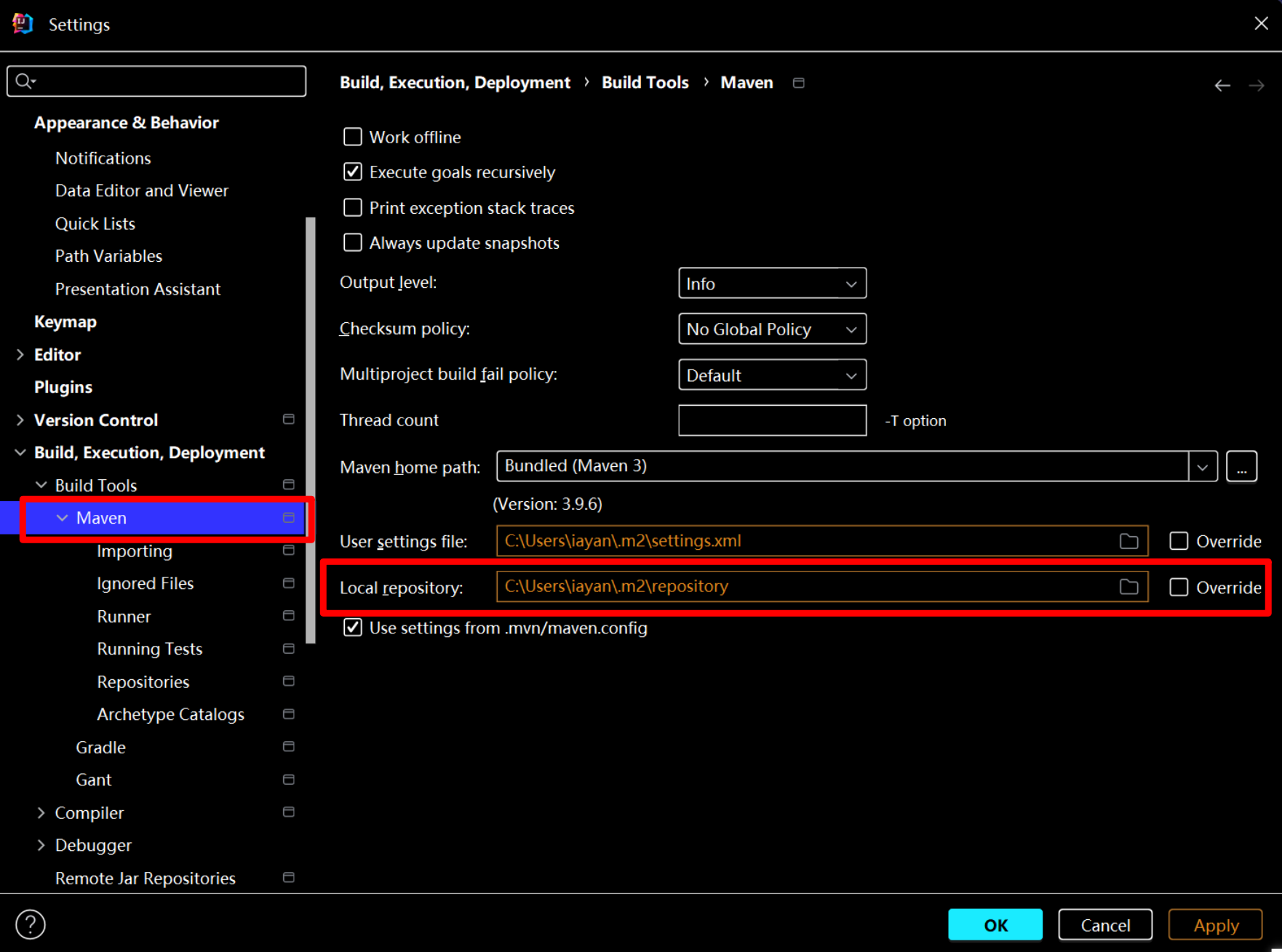Viewport: 1282px width, 952px height.
Task: Browse folder for User settings file
Action: pyautogui.click(x=1128, y=541)
